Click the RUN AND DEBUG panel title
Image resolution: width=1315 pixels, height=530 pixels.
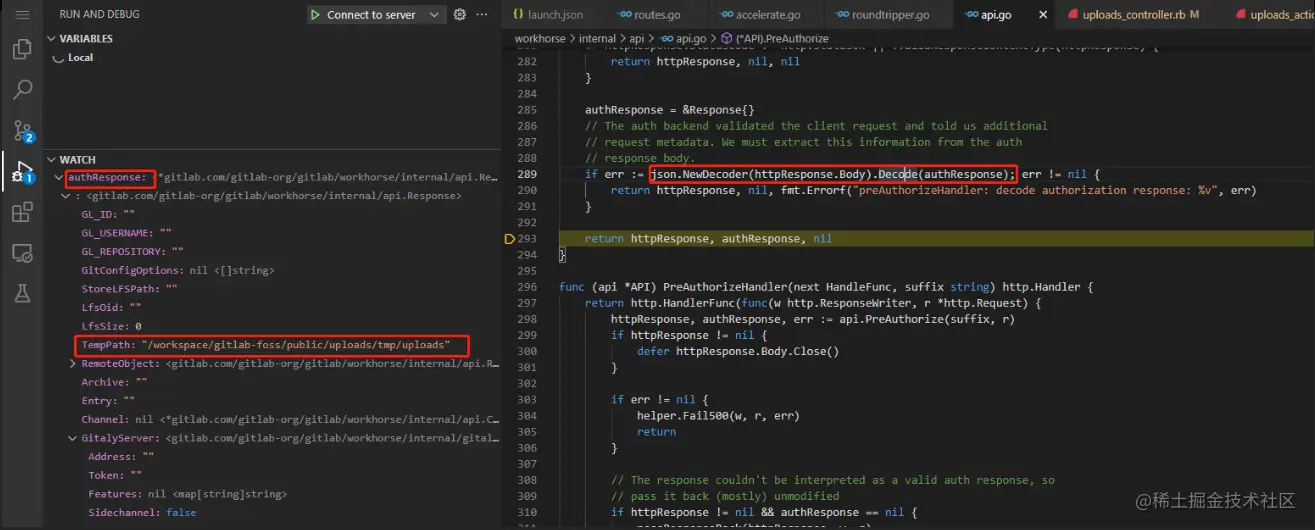click(x=99, y=15)
